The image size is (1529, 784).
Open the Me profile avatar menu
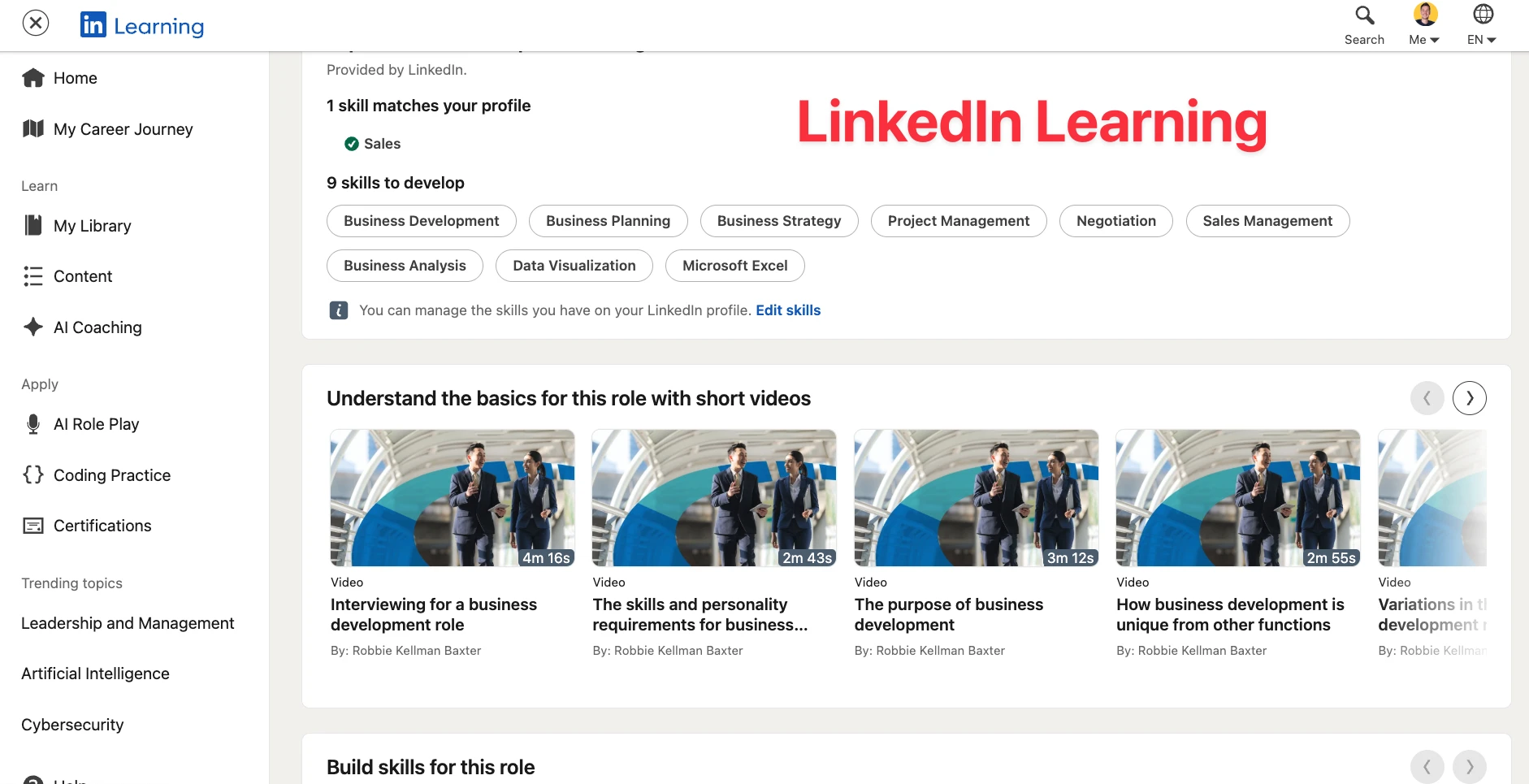[x=1425, y=25]
